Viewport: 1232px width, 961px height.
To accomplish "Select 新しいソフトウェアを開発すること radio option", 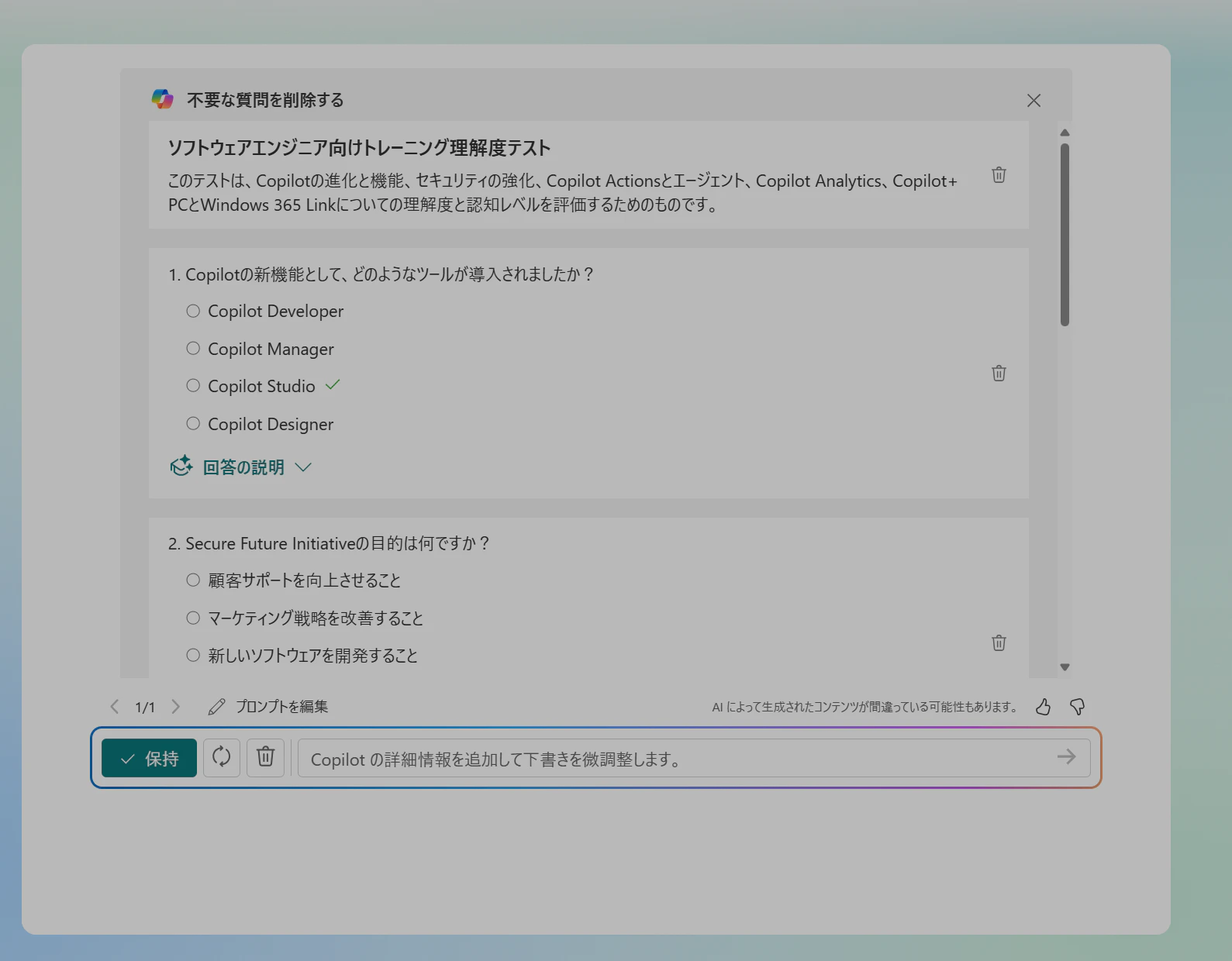I will 193,655.
